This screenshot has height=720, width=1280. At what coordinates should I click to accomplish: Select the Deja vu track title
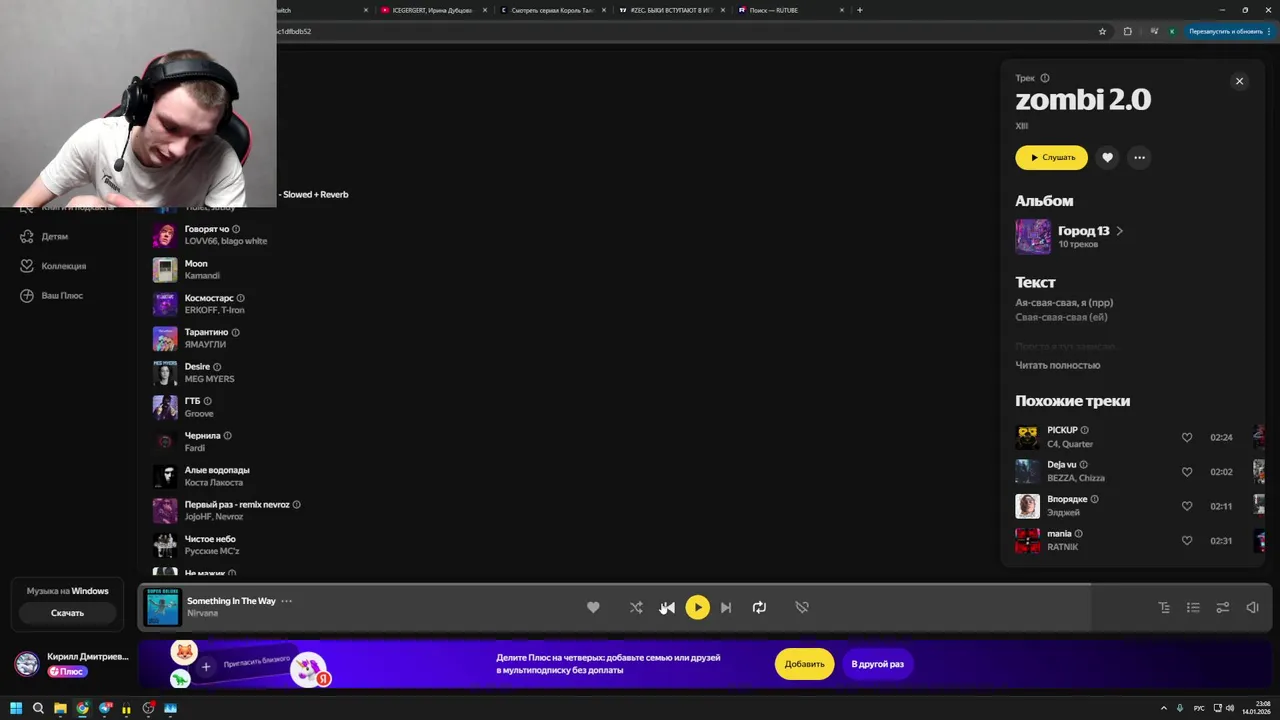[1061, 465]
